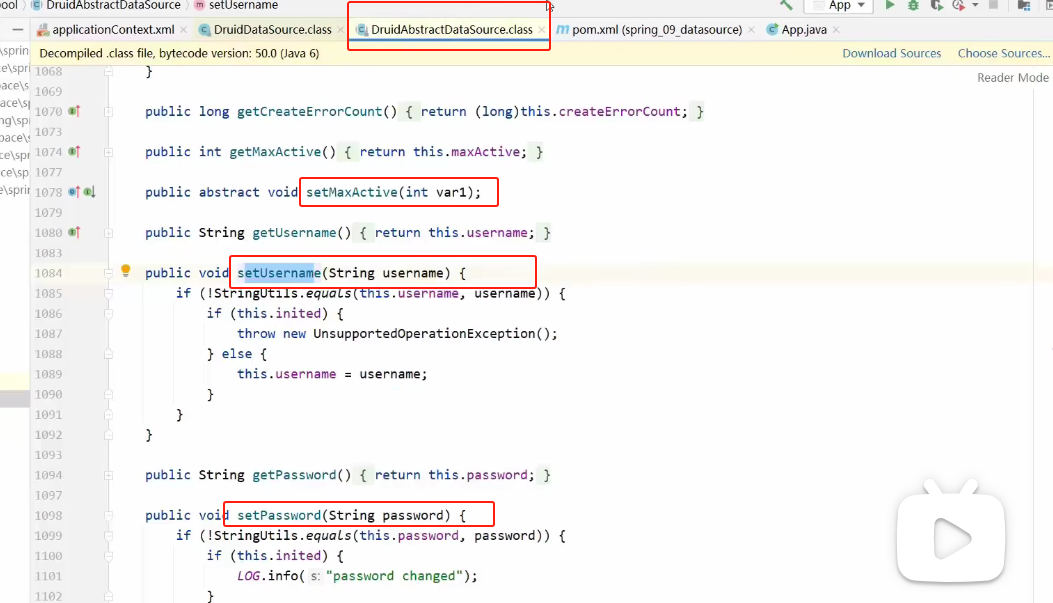The width and height of the screenshot is (1053, 603).
Task: Click the highlighted setUsername method name
Action: click(x=279, y=273)
